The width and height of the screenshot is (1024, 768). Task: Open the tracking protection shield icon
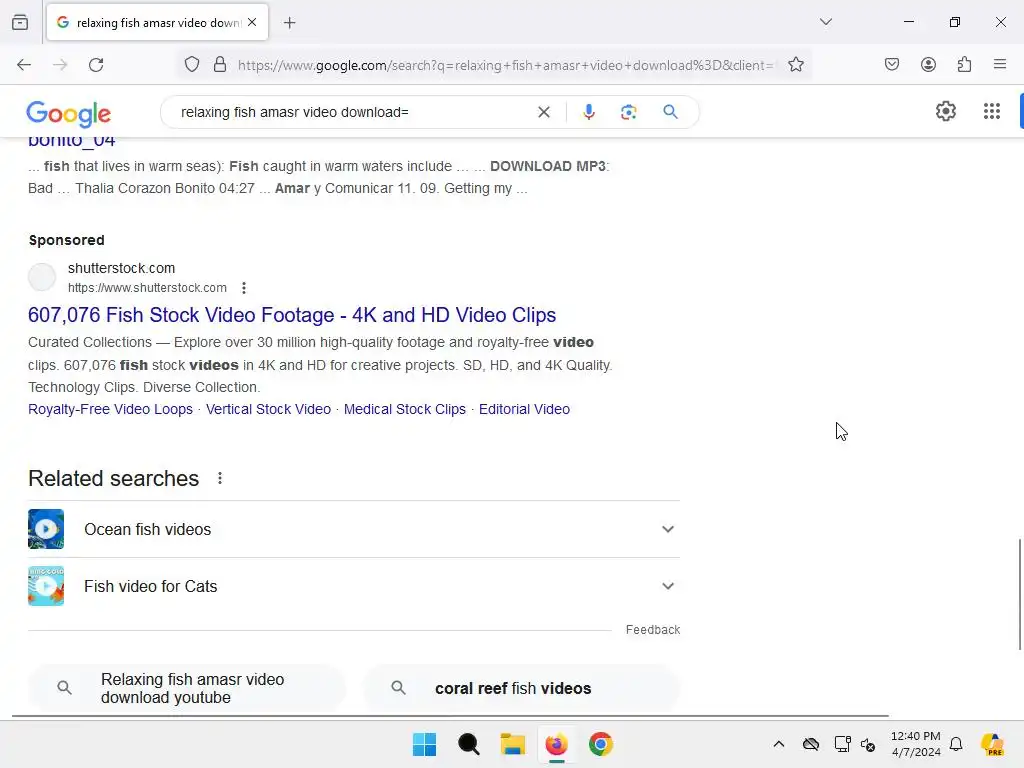click(191, 65)
